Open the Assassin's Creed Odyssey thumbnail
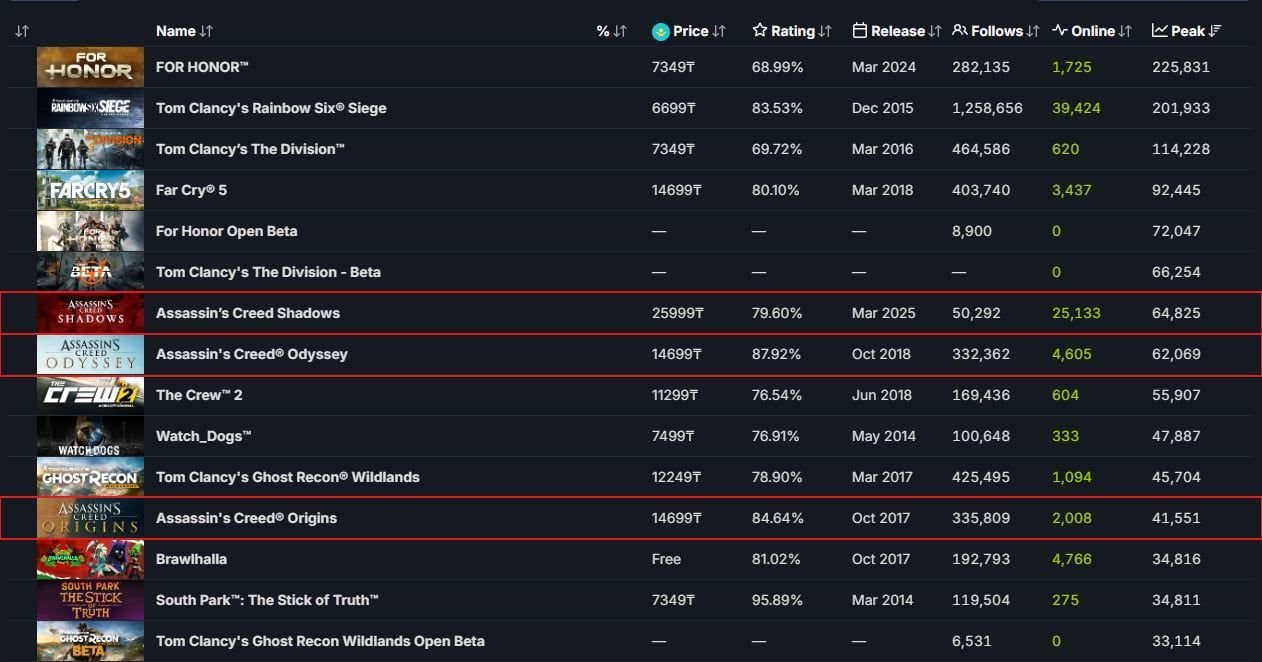1262x662 pixels. click(x=90, y=354)
